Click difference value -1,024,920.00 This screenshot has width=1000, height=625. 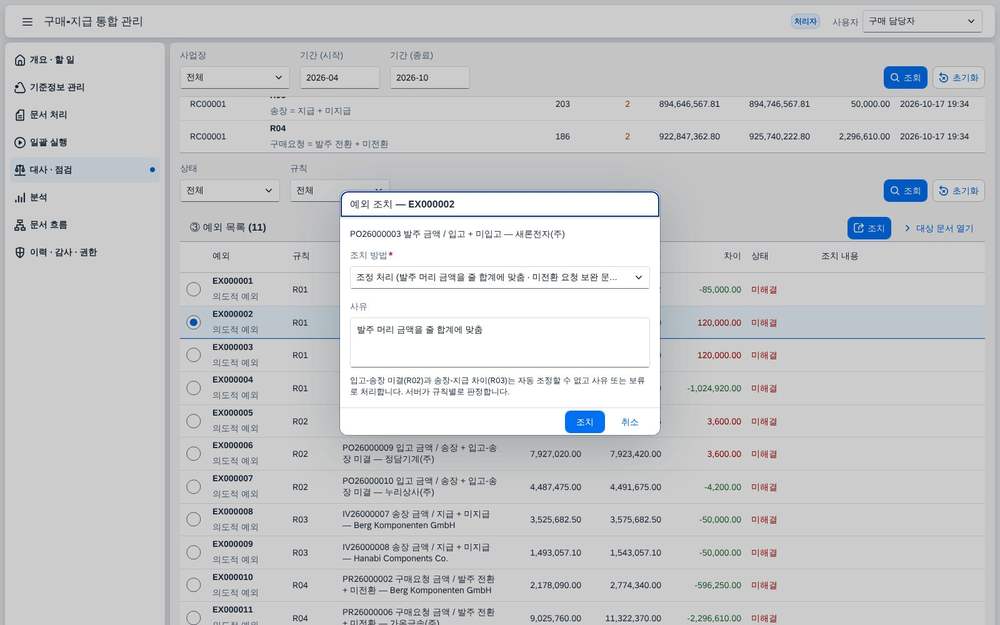pyautogui.click(x=714, y=388)
